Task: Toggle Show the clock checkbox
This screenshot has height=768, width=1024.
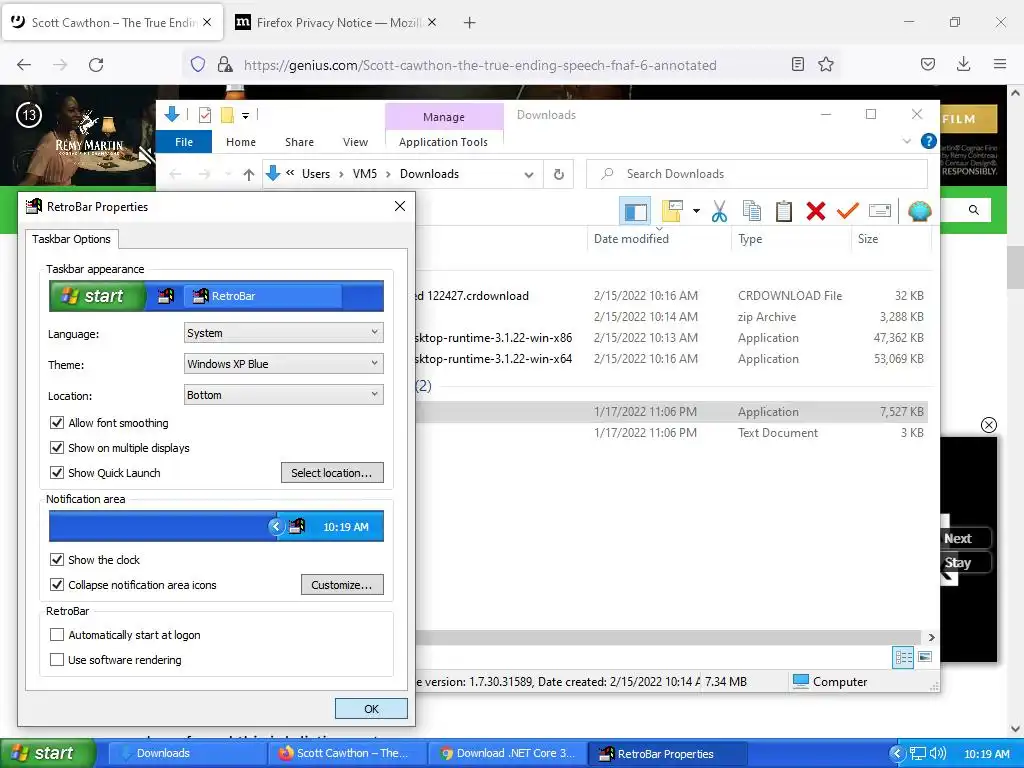Action: click(57, 560)
